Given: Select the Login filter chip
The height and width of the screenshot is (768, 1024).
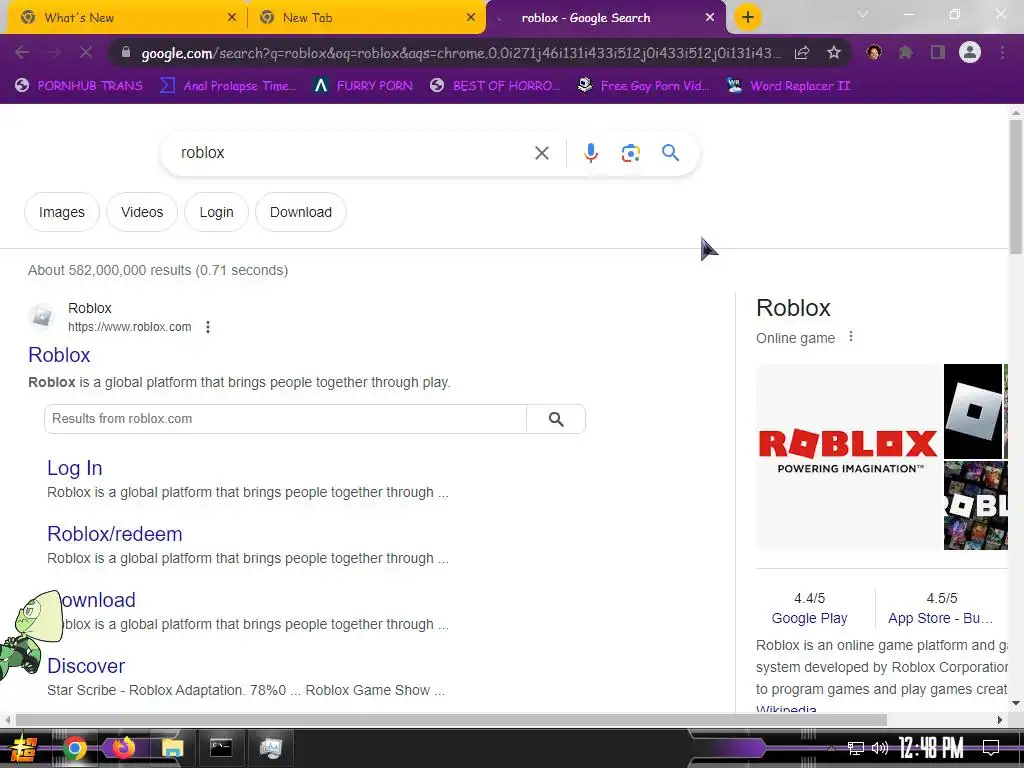Looking at the screenshot, I should tap(216, 212).
